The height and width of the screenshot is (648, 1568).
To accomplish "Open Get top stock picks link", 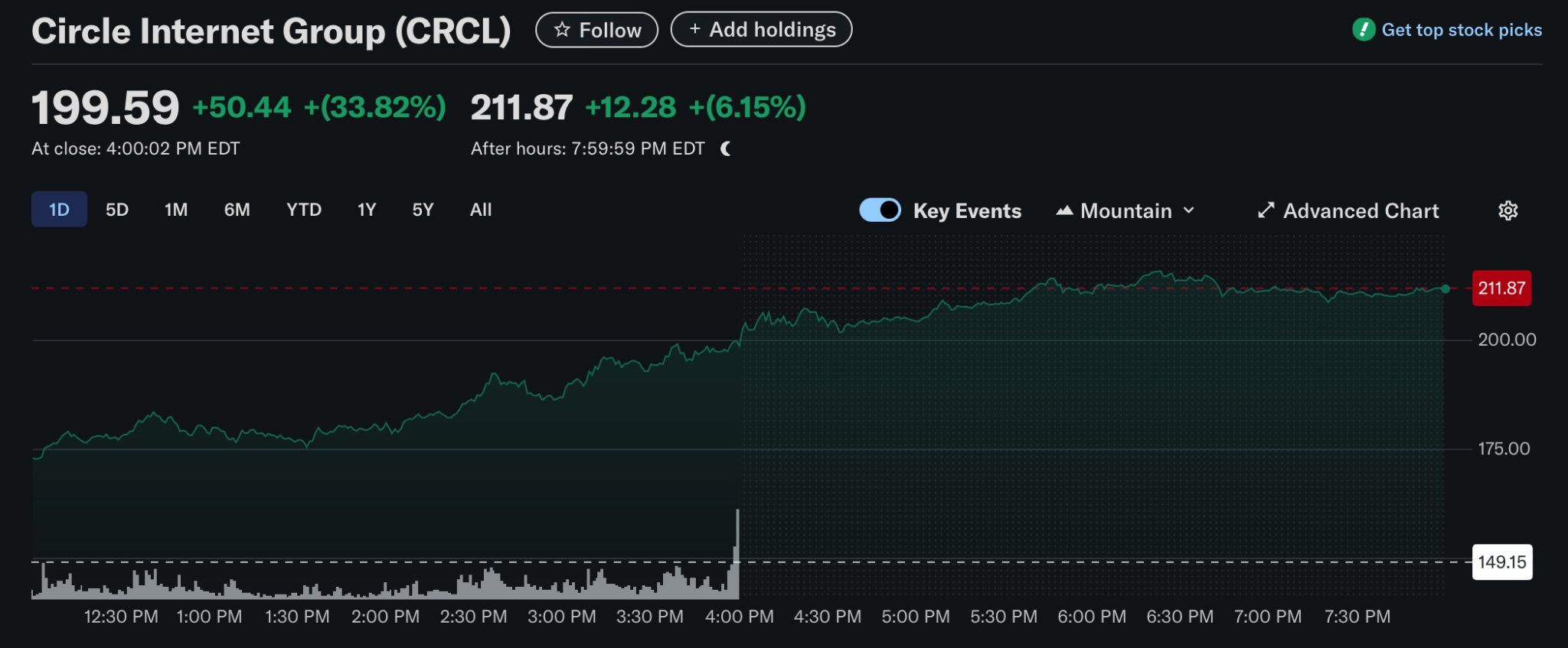I will [x=1461, y=29].
